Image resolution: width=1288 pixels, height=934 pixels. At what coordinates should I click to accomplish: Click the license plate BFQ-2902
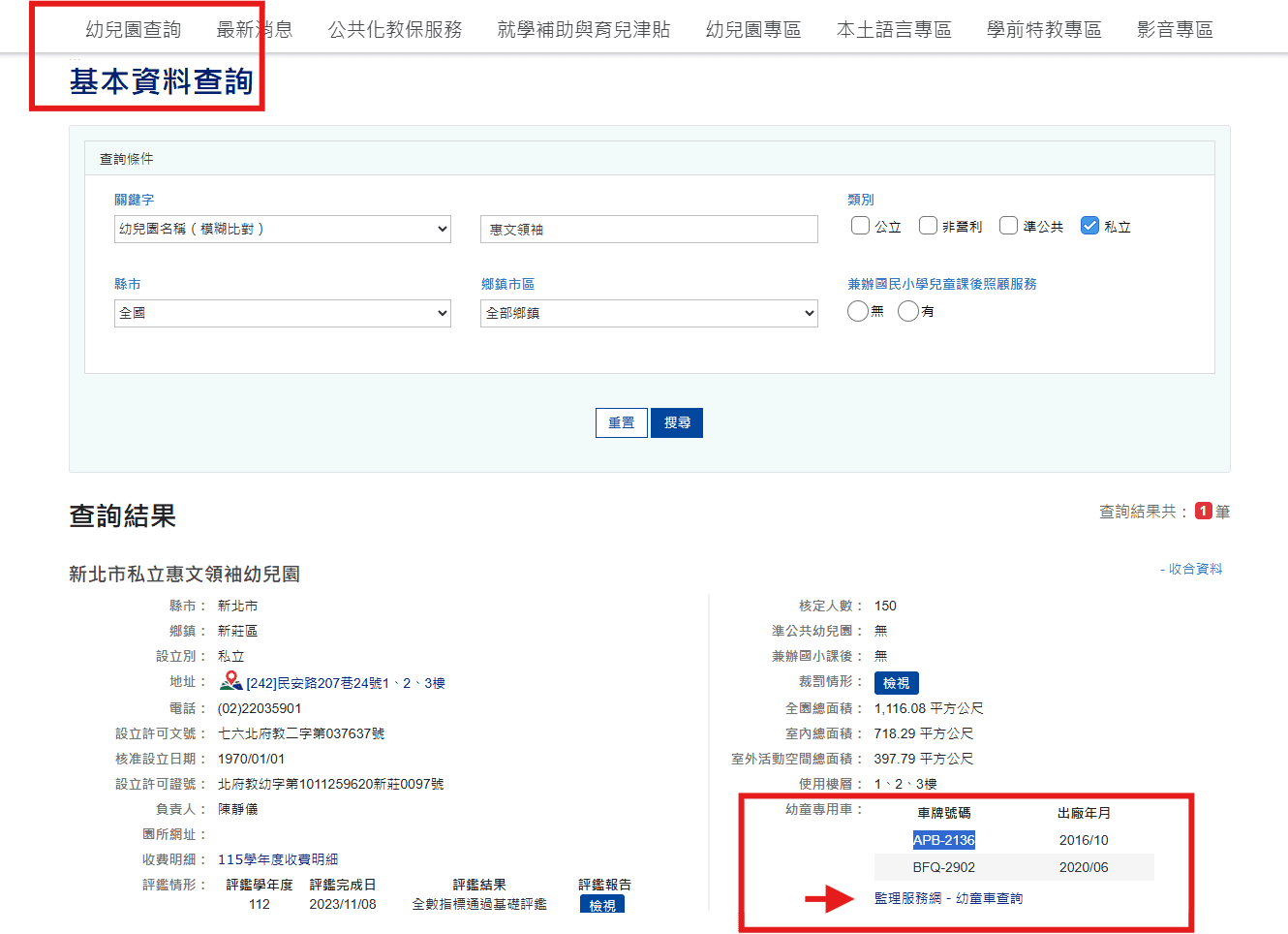click(x=944, y=867)
